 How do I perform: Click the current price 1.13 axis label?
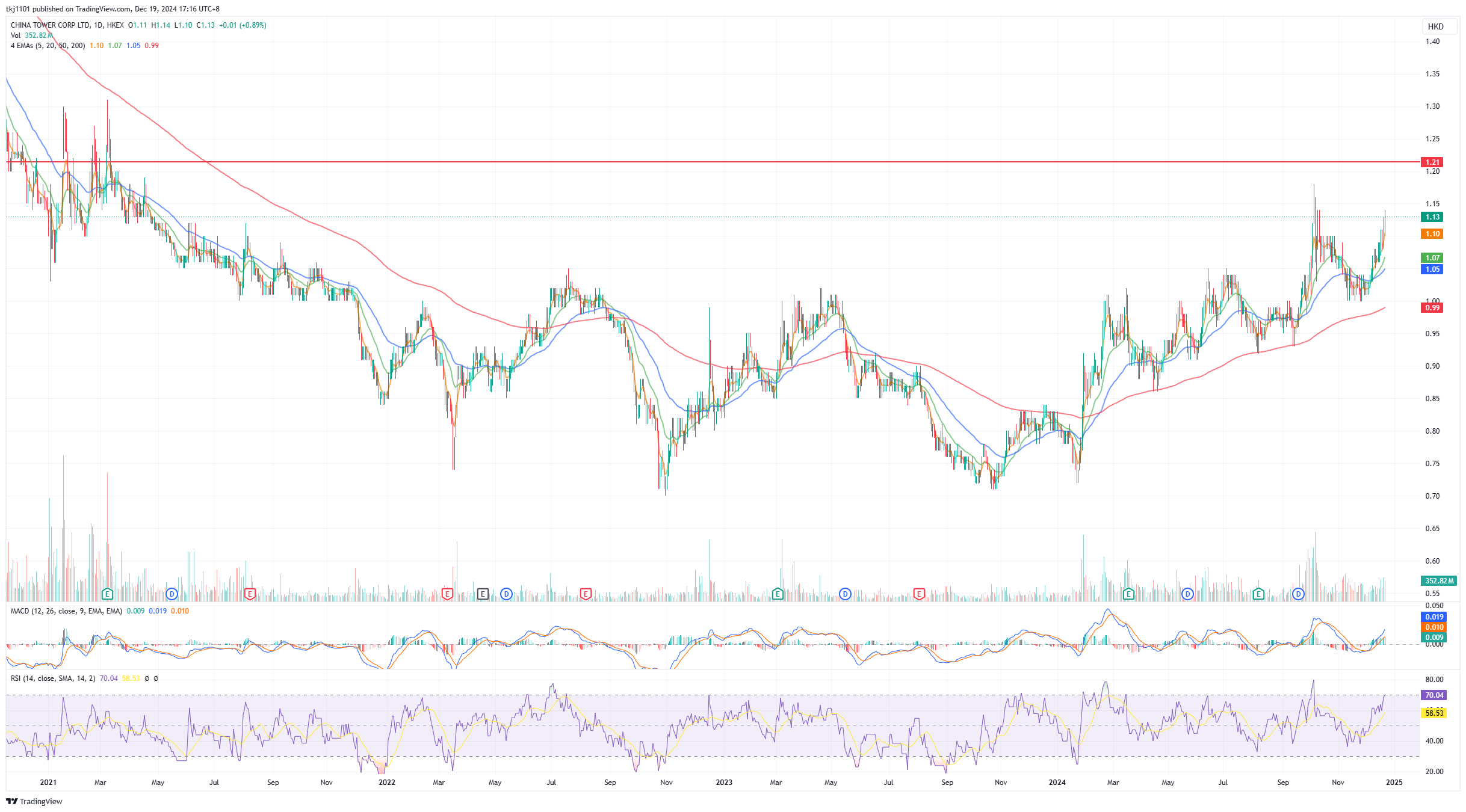click(x=1432, y=217)
